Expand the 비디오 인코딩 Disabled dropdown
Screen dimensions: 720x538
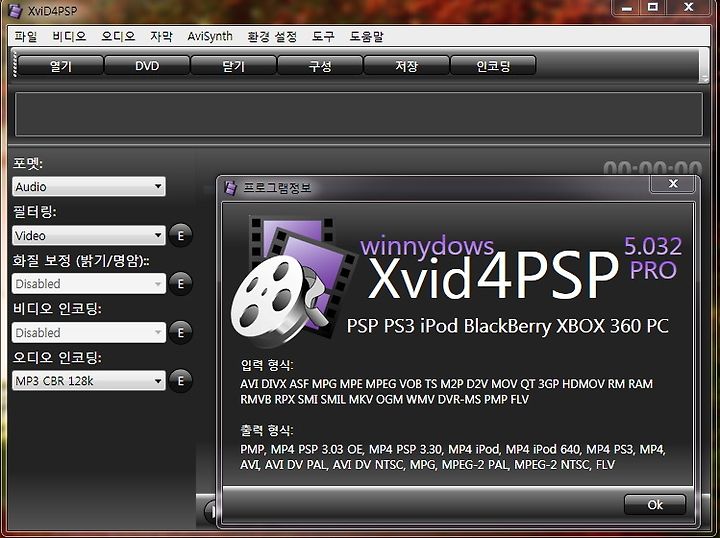pyautogui.click(x=89, y=332)
